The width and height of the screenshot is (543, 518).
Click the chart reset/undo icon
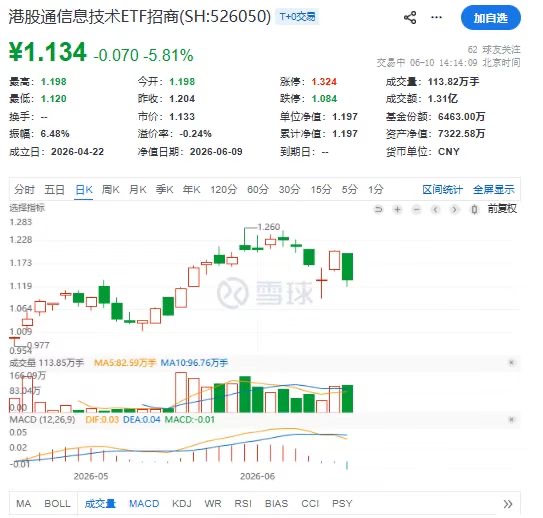(x=379, y=209)
